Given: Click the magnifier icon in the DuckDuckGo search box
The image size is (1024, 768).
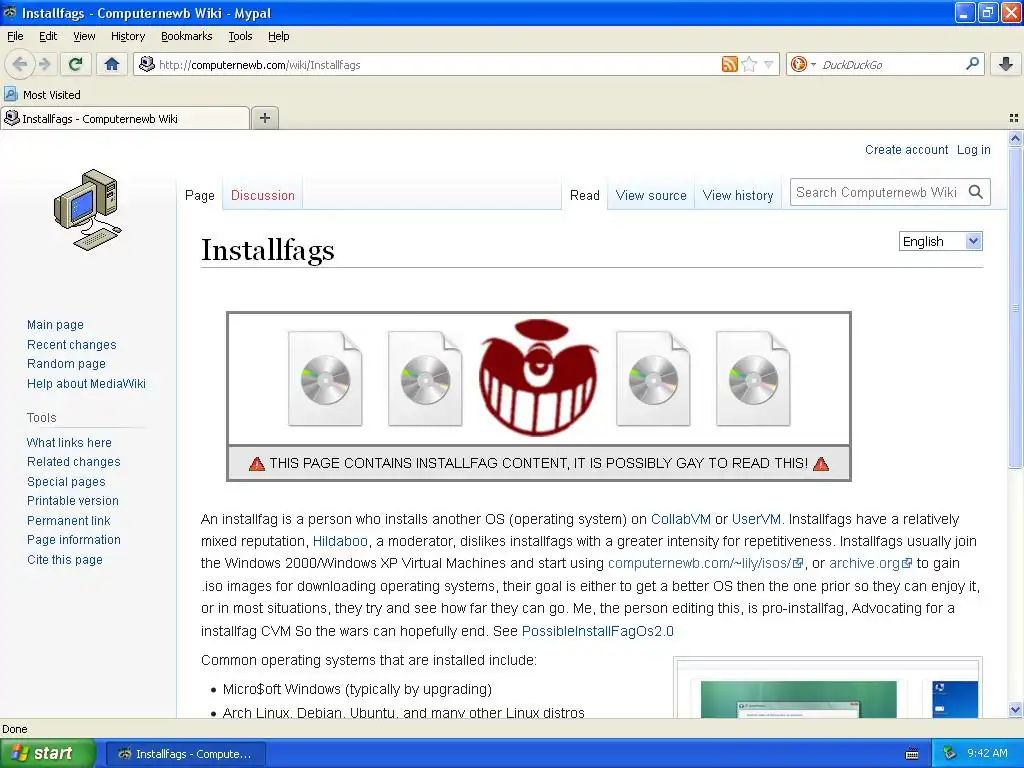Looking at the screenshot, I should [x=972, y=63].
